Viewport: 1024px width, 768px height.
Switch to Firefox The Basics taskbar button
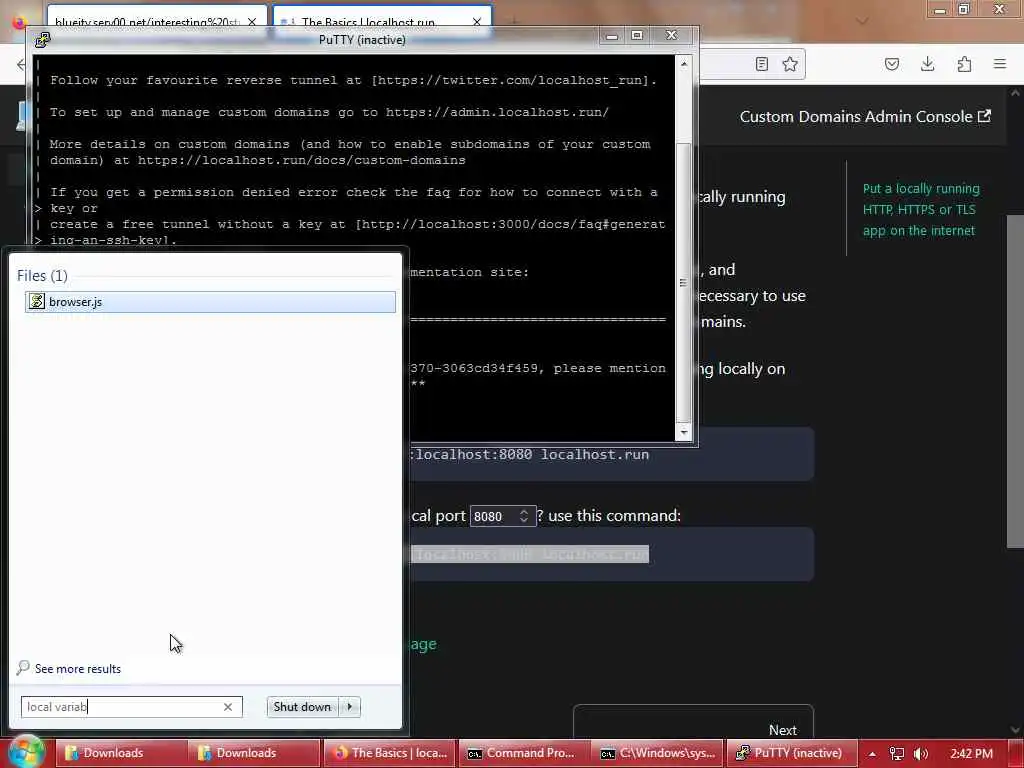click(389, 753)
